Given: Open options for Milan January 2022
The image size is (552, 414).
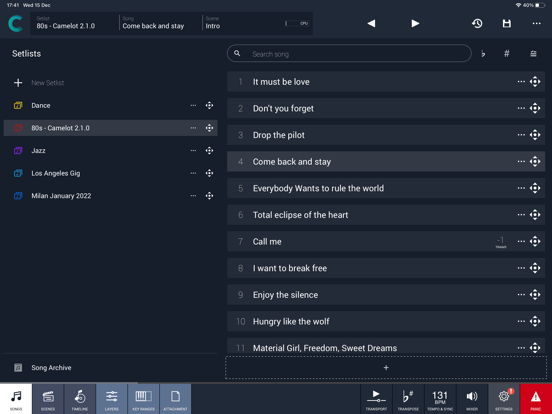Looking at the screenshot, I should pyautogui.click(x=193, y=196).
